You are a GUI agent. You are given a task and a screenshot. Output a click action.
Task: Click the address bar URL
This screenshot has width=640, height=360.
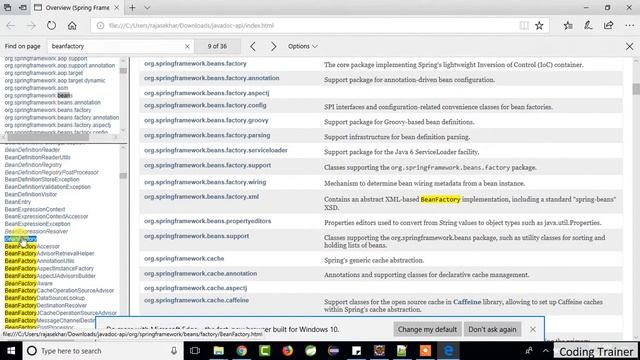point(191,25)
